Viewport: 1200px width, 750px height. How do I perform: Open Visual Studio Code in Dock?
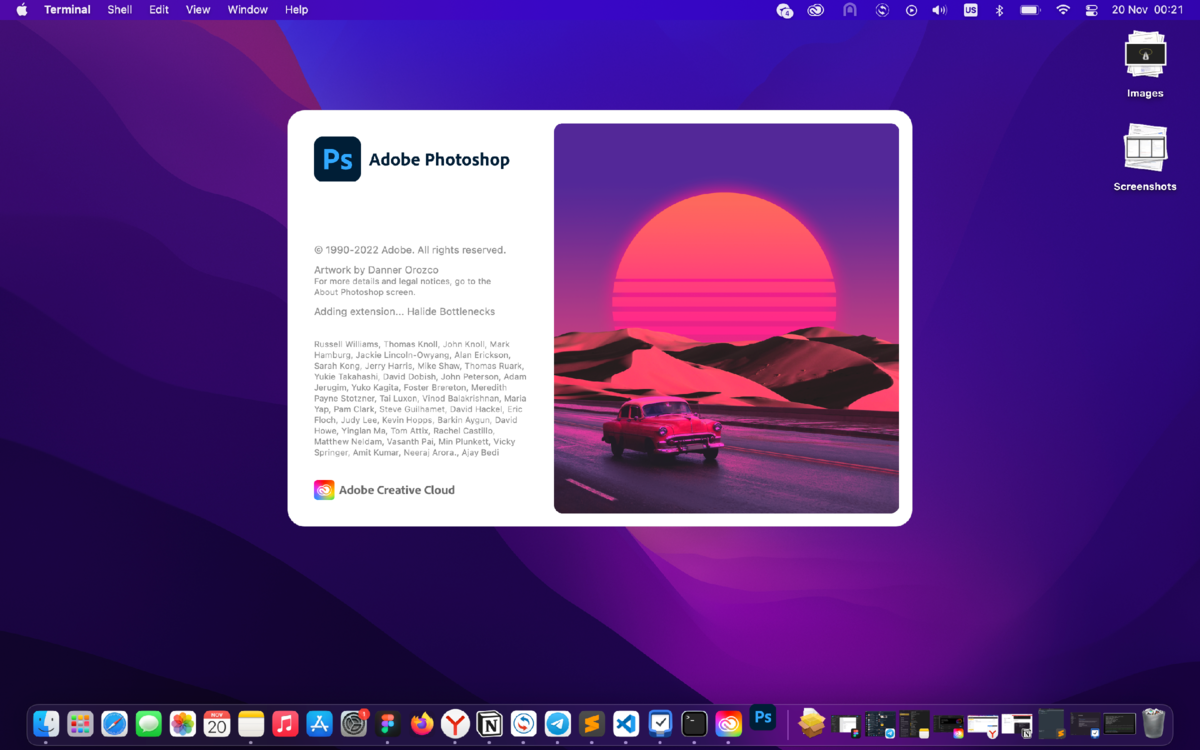point(626,723)
